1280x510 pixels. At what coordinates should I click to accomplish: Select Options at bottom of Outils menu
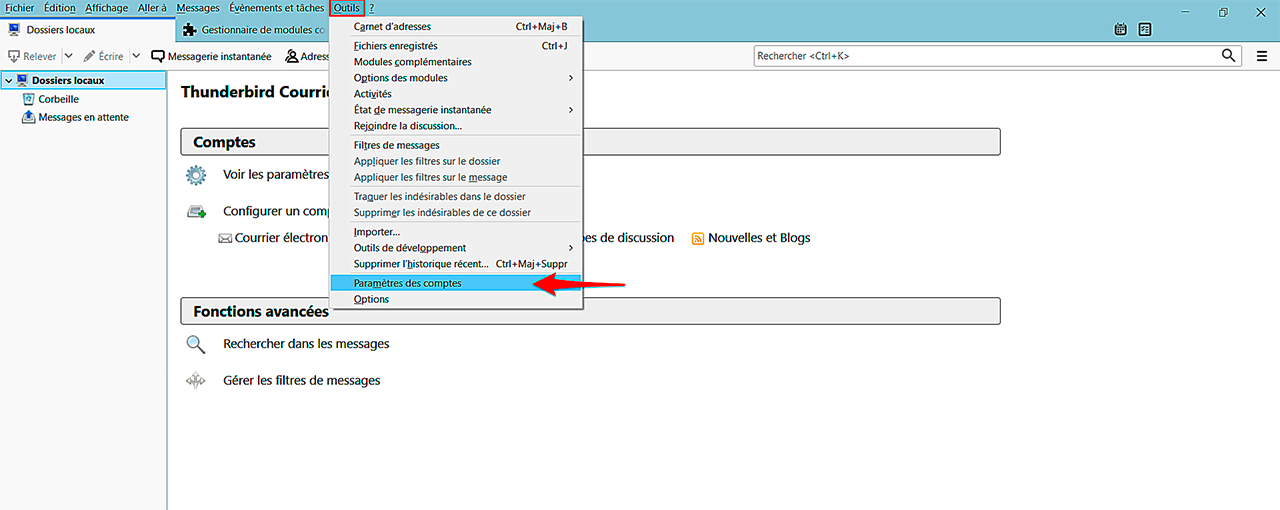457,300
